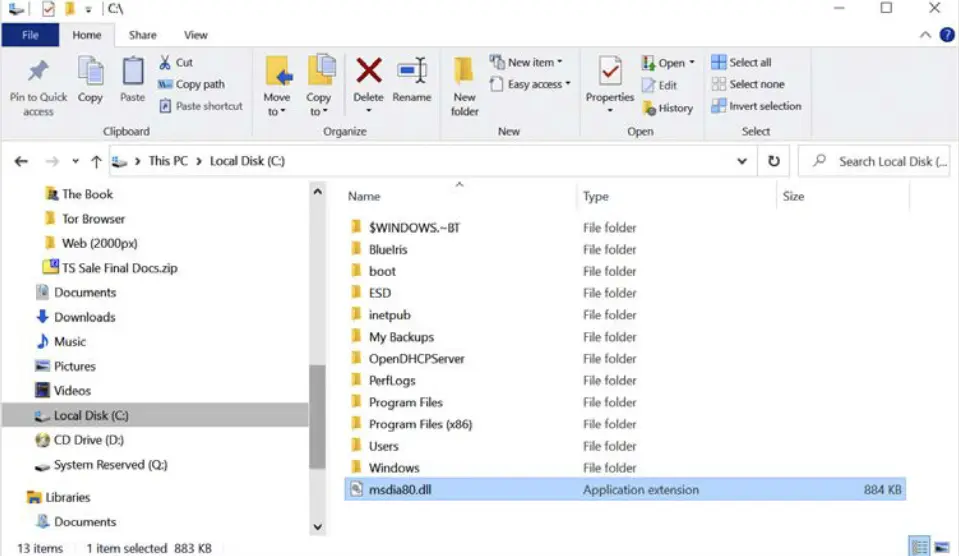
Task: Click the Refresh button beside address bar
Action: coord(773,161)
